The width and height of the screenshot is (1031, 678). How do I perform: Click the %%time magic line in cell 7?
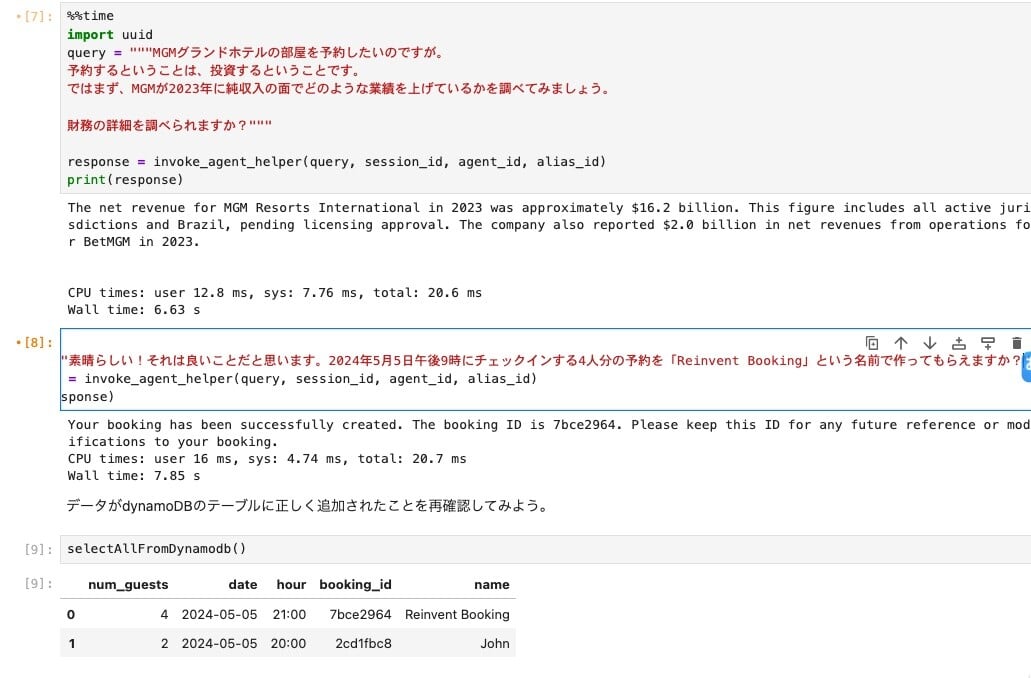90,16
